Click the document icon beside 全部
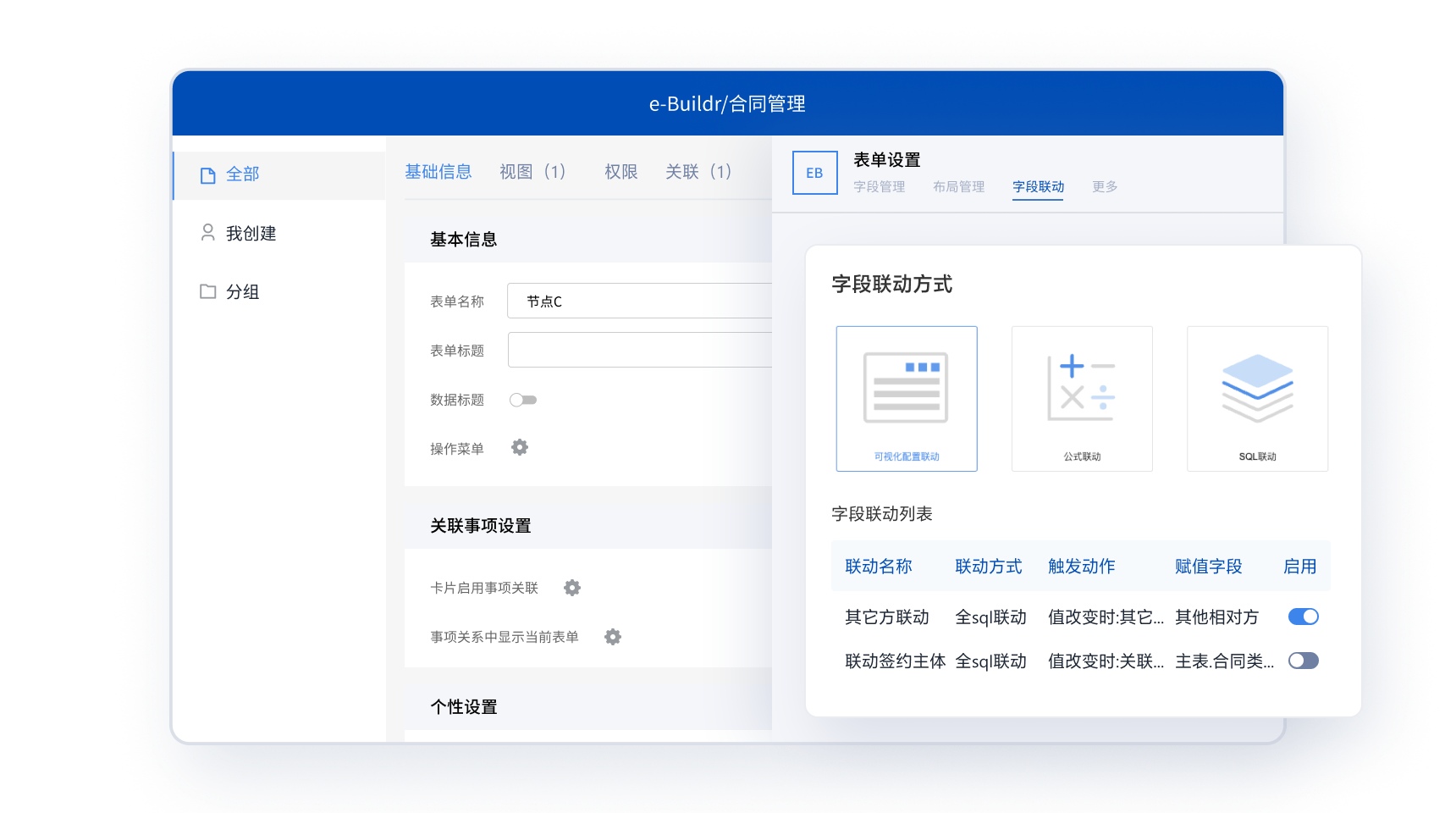Screen dimensions: 1456x813 pos(207,175)
